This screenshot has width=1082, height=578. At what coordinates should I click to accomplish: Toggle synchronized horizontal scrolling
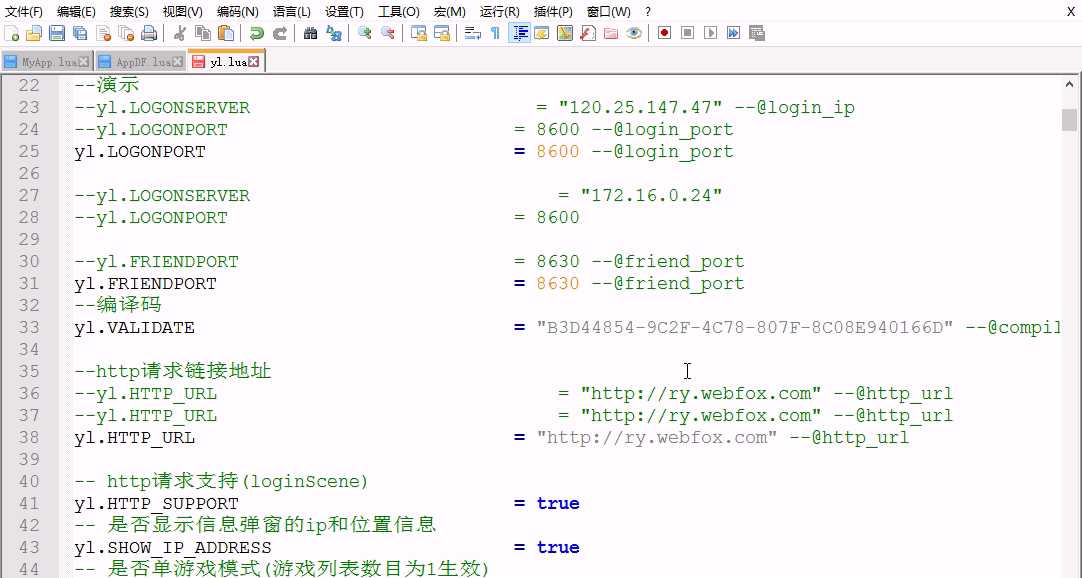pos(442,33)
